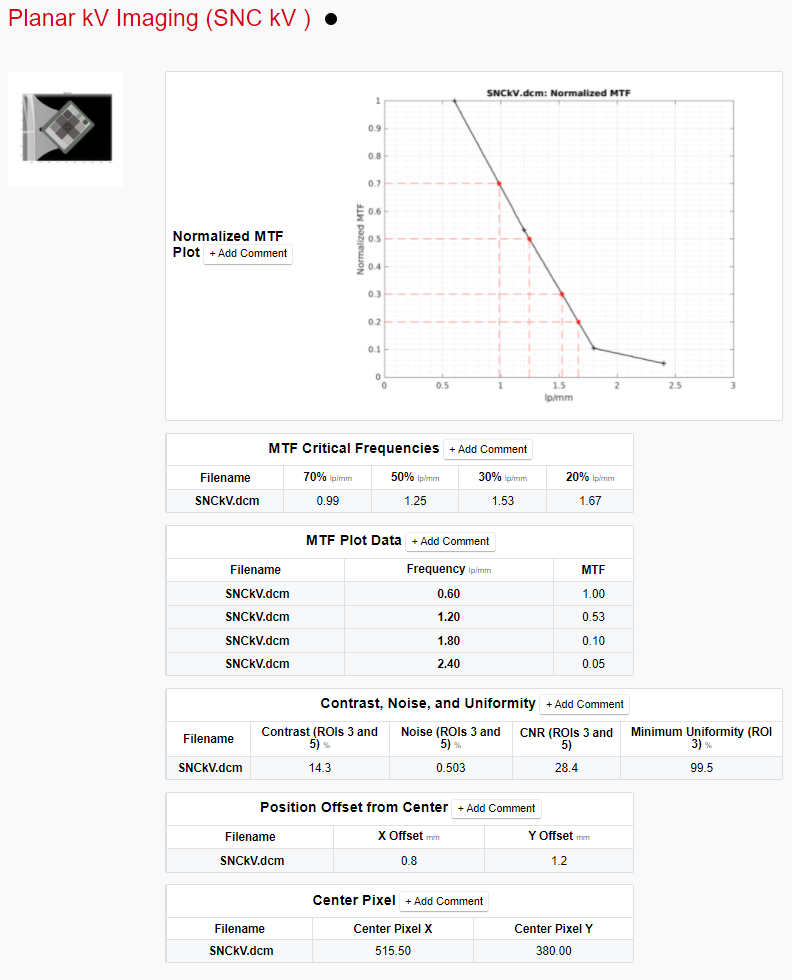
Task: Click the Center Pixel X value 515.50
Action: [x=393, y=951]
